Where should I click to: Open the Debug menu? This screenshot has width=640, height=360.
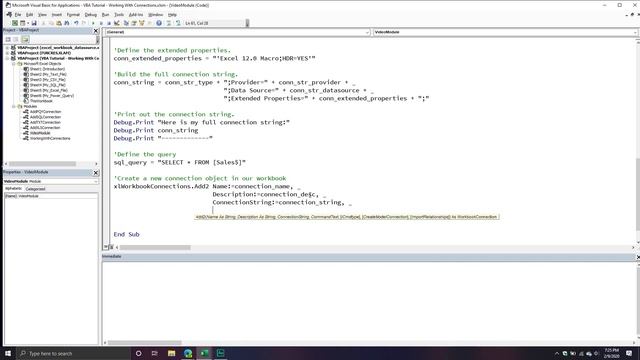point(91,15)
